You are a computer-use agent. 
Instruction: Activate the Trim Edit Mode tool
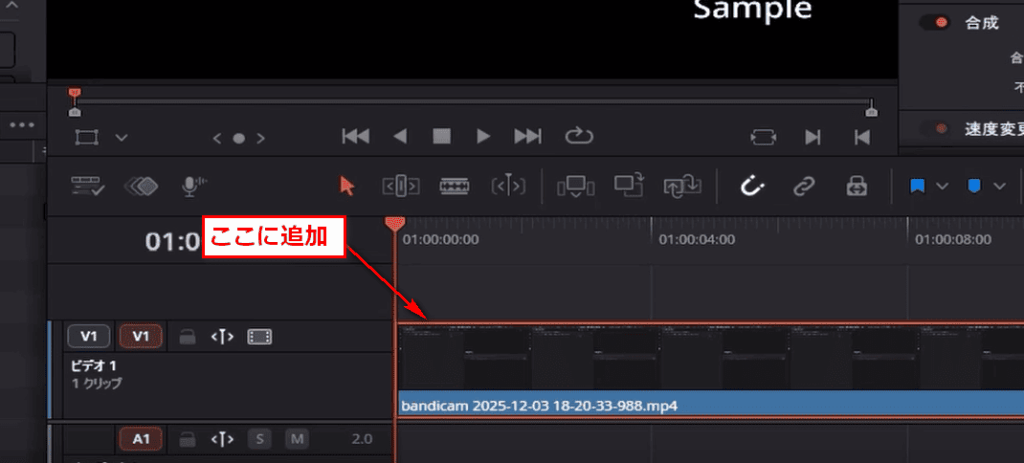point(400,186)
